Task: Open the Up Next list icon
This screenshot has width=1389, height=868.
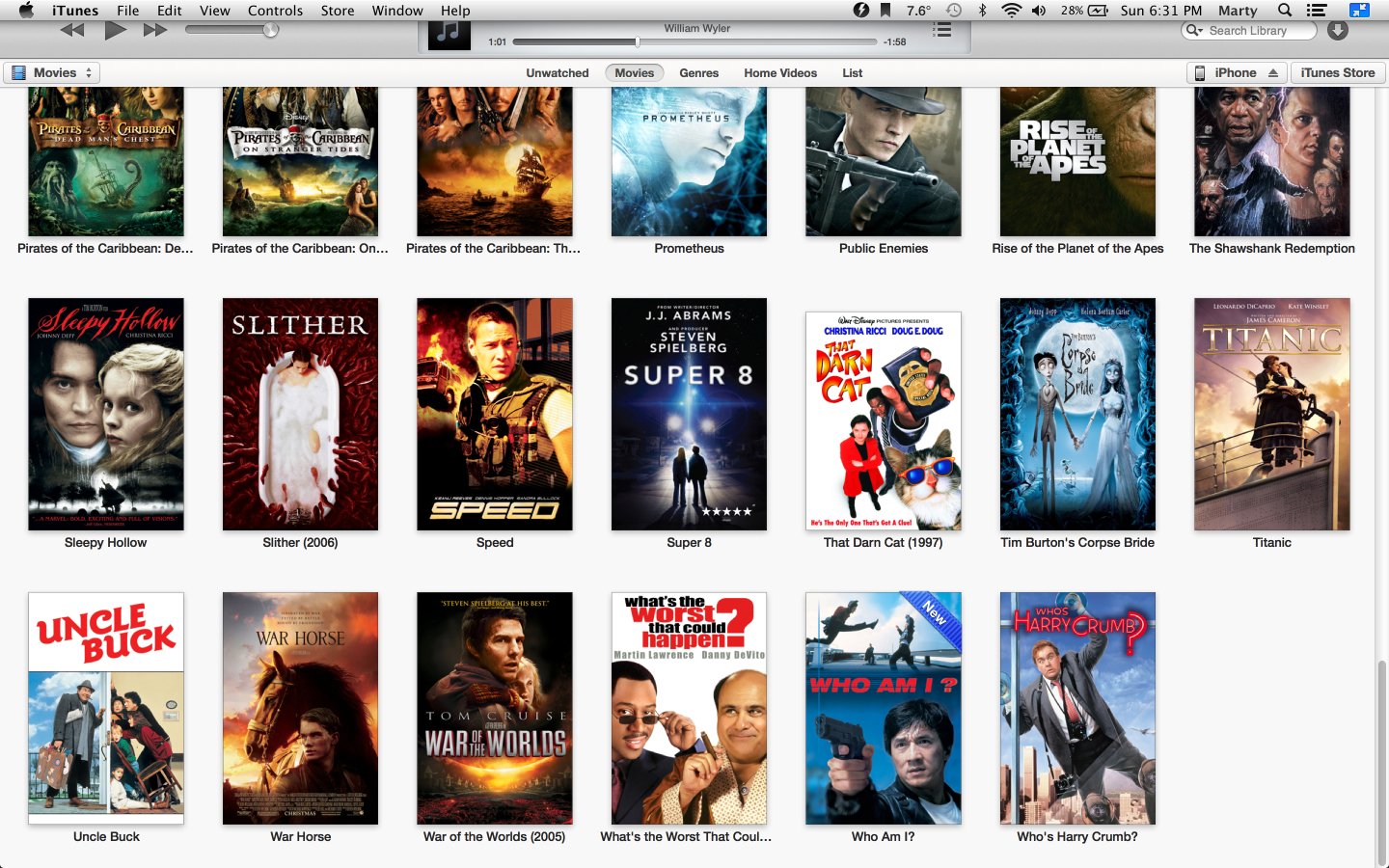Action: pos(942,30)
